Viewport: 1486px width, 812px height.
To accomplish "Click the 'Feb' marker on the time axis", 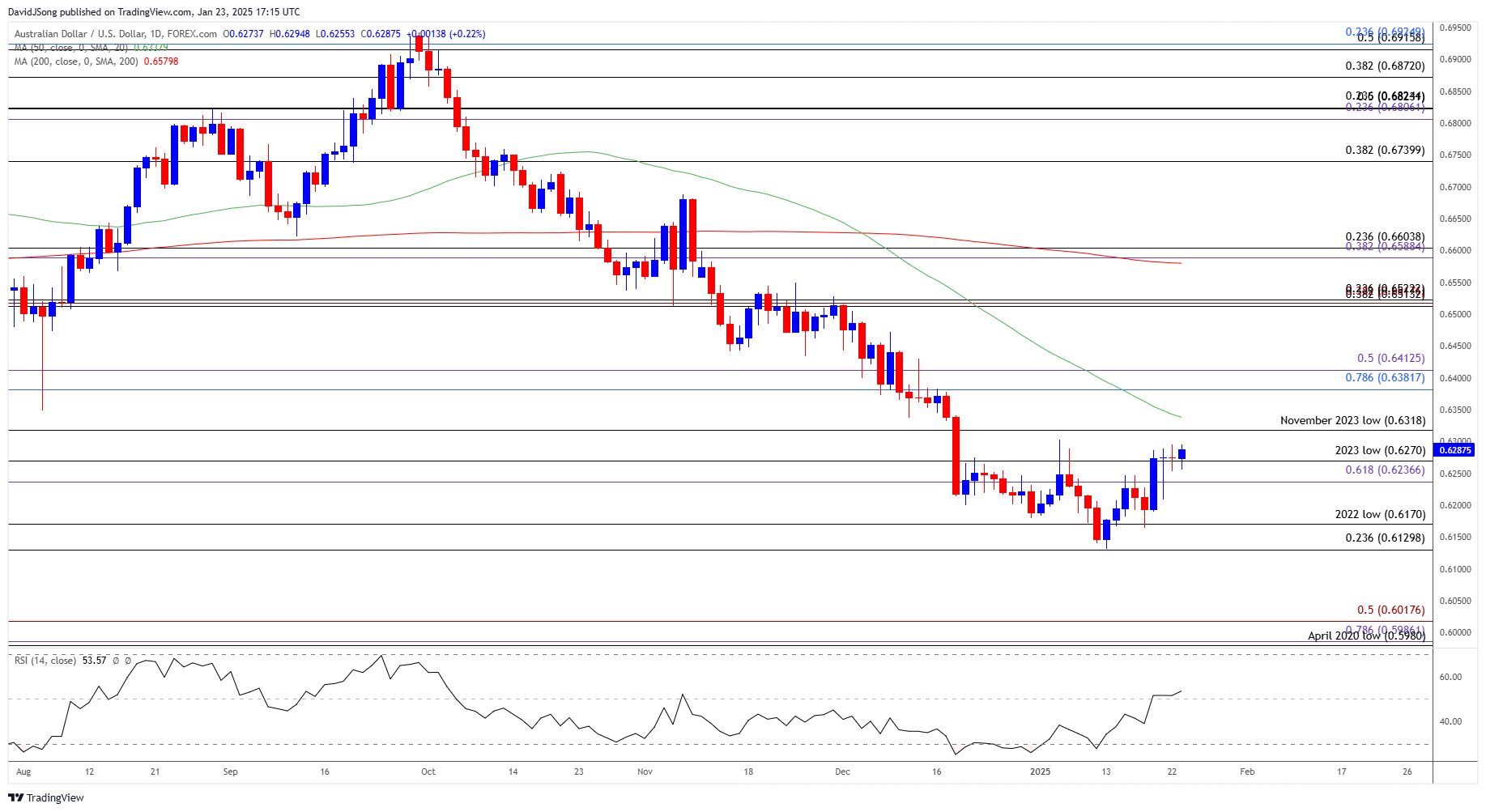I will click(1247, 772).
